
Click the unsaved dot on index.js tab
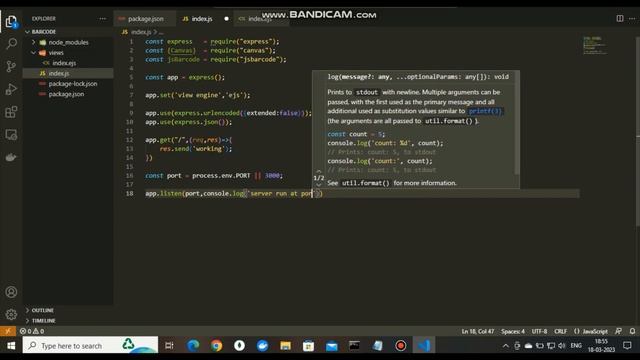226,19
